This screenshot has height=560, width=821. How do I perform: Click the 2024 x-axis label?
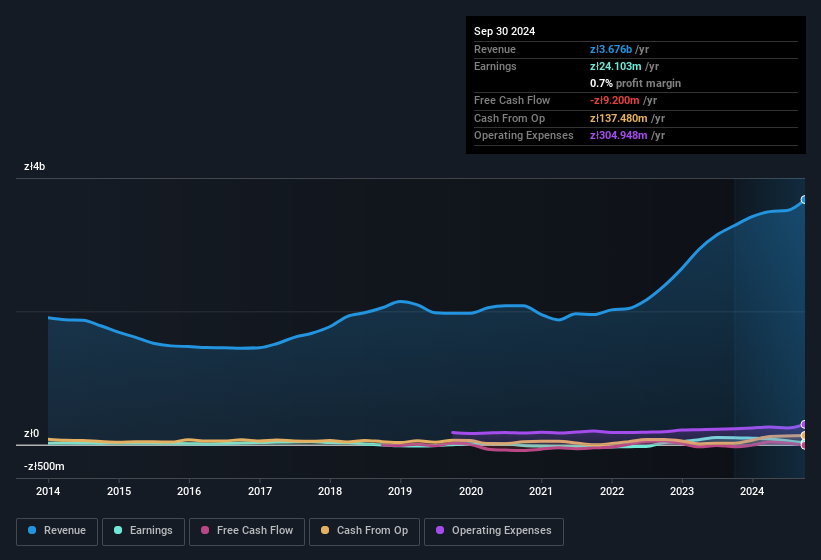point(752,491)
